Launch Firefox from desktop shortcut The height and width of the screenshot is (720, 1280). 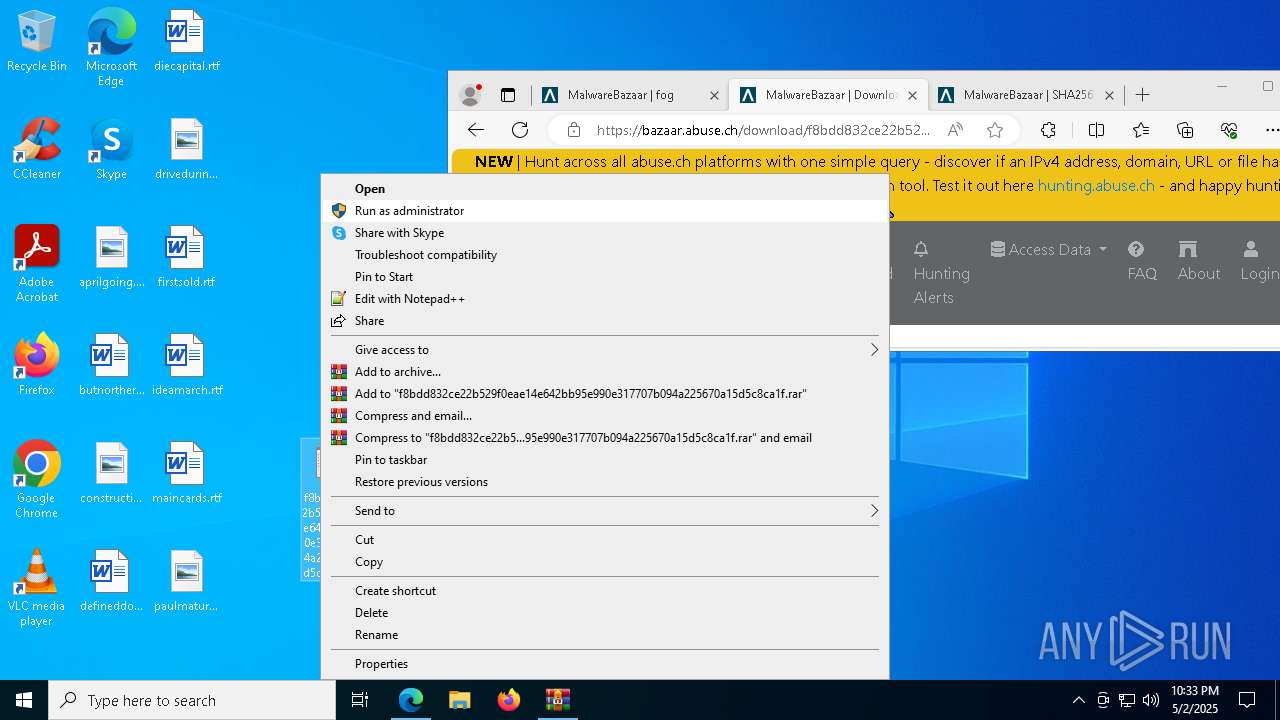tap(37, 366)
